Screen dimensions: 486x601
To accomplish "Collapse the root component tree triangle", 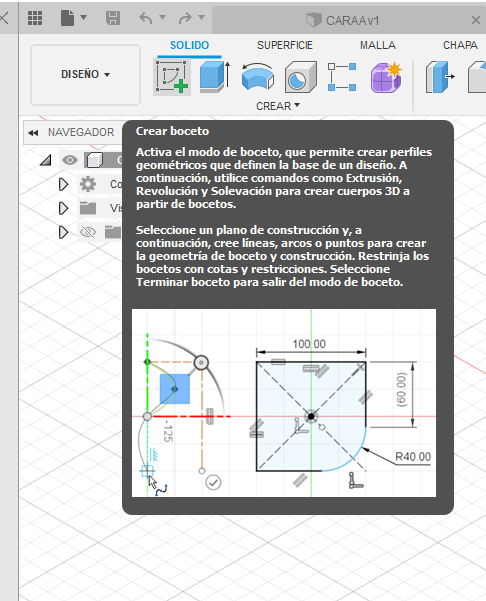I will point(46,160).
